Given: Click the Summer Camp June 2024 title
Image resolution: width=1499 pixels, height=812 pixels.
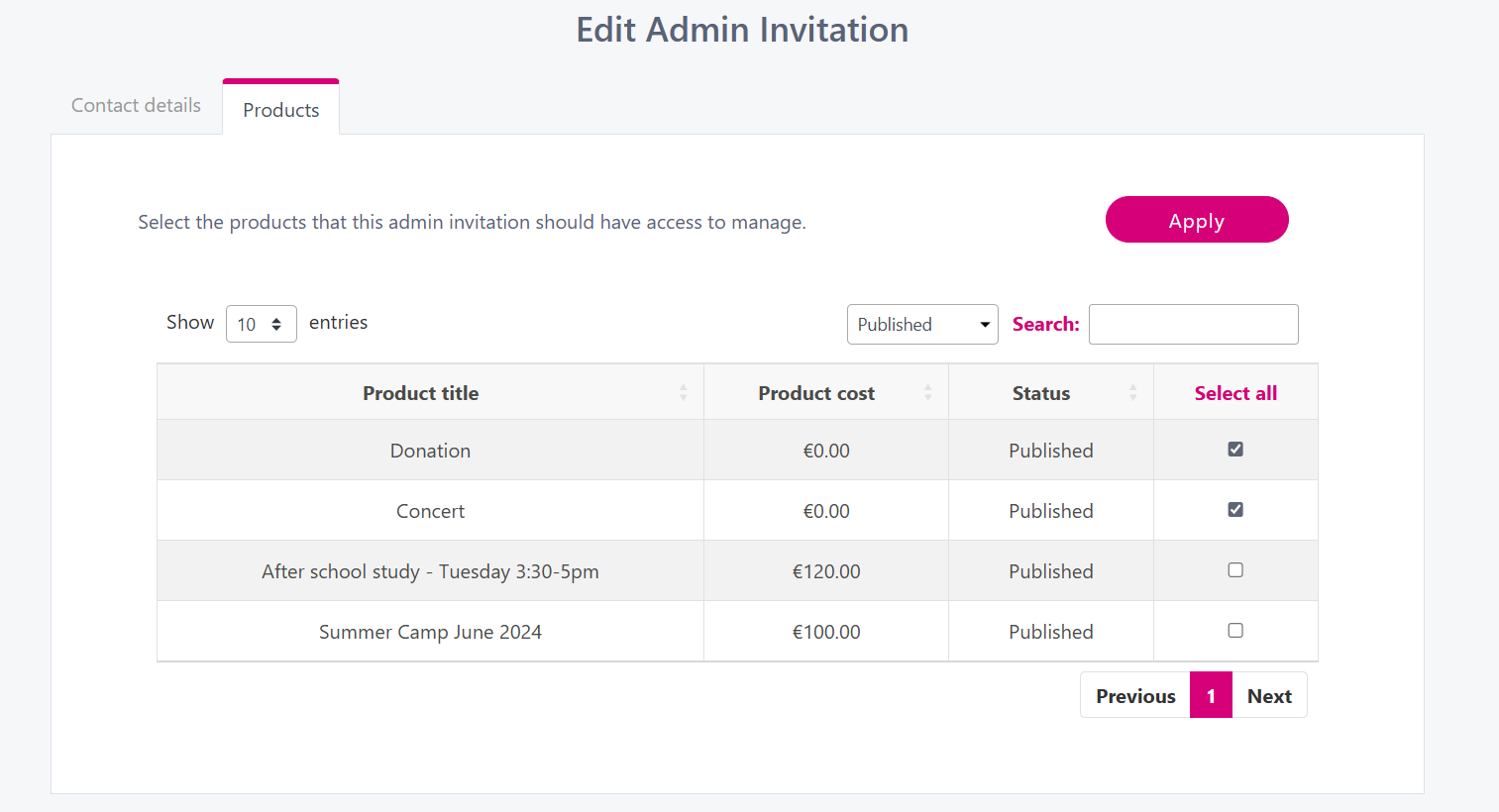Looking at the screenshot, I should pos(430,632).
